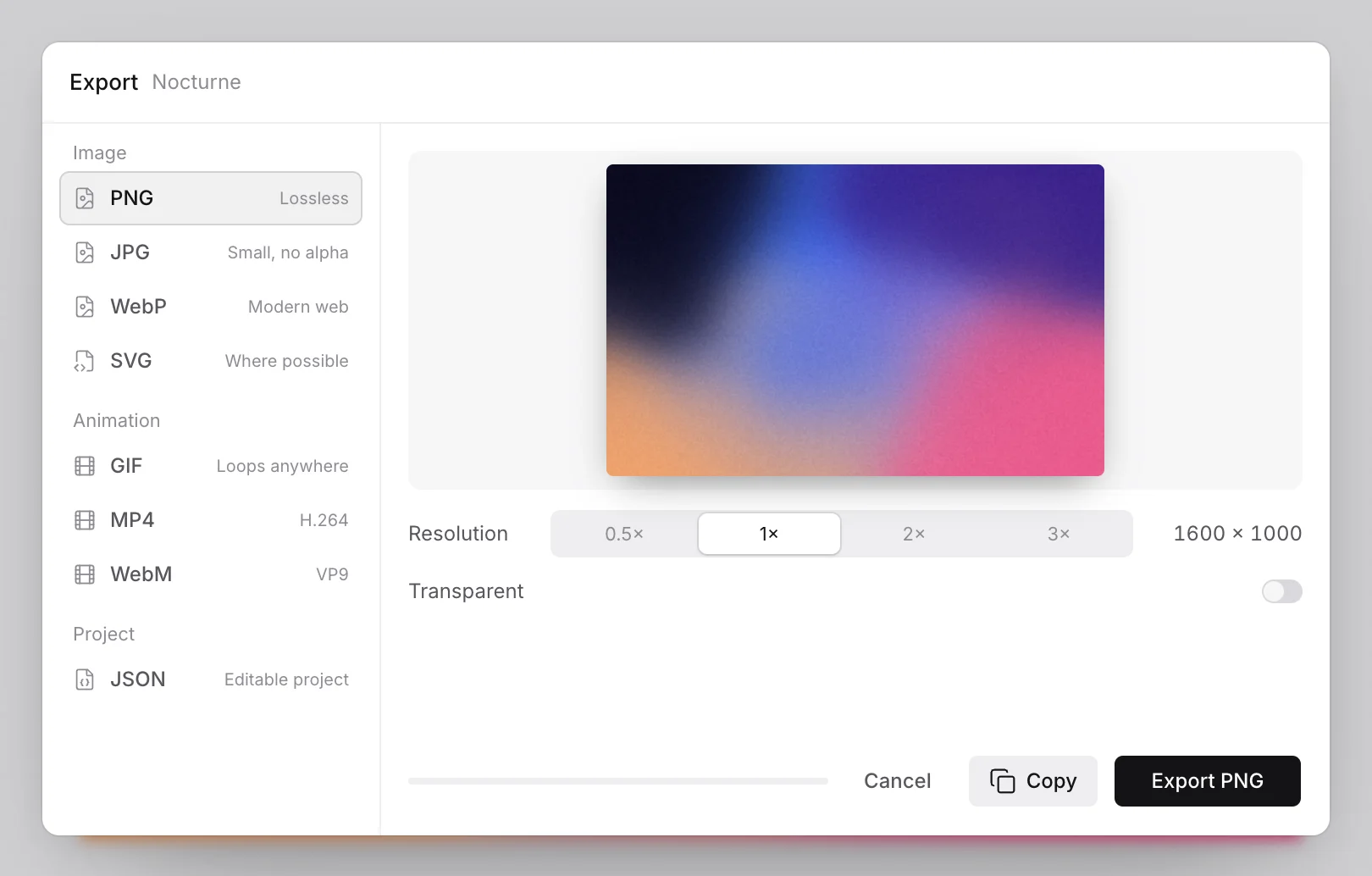
Task: Set resolution to 1×
Action: (769, 534)
